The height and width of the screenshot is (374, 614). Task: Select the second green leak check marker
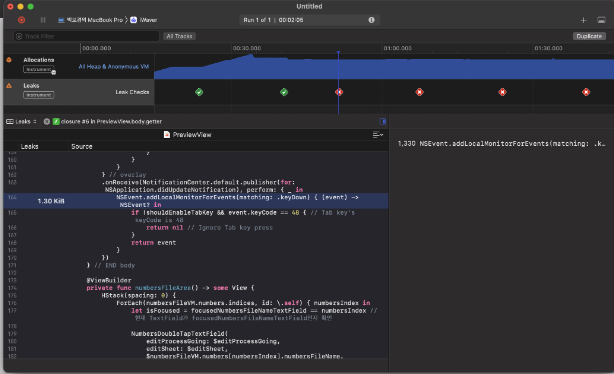pyautogui.click(x=284, y=92)
